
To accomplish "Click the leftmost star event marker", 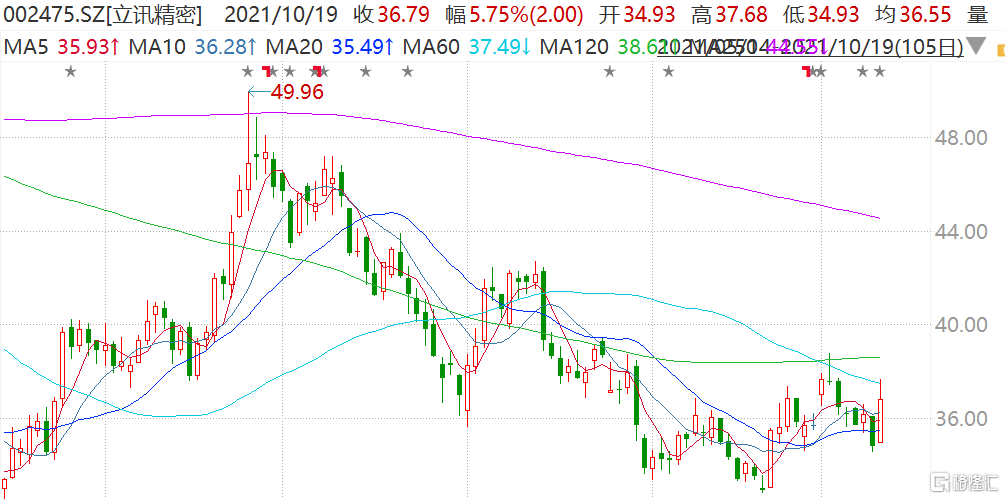I will (x=71, y=71).
